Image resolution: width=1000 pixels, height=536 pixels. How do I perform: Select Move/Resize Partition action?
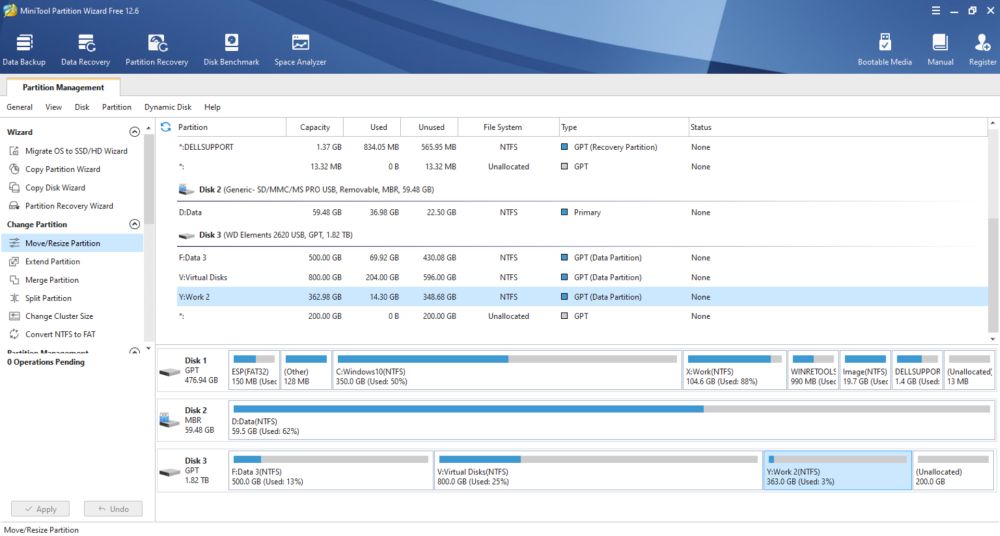[x=71, y=243]
